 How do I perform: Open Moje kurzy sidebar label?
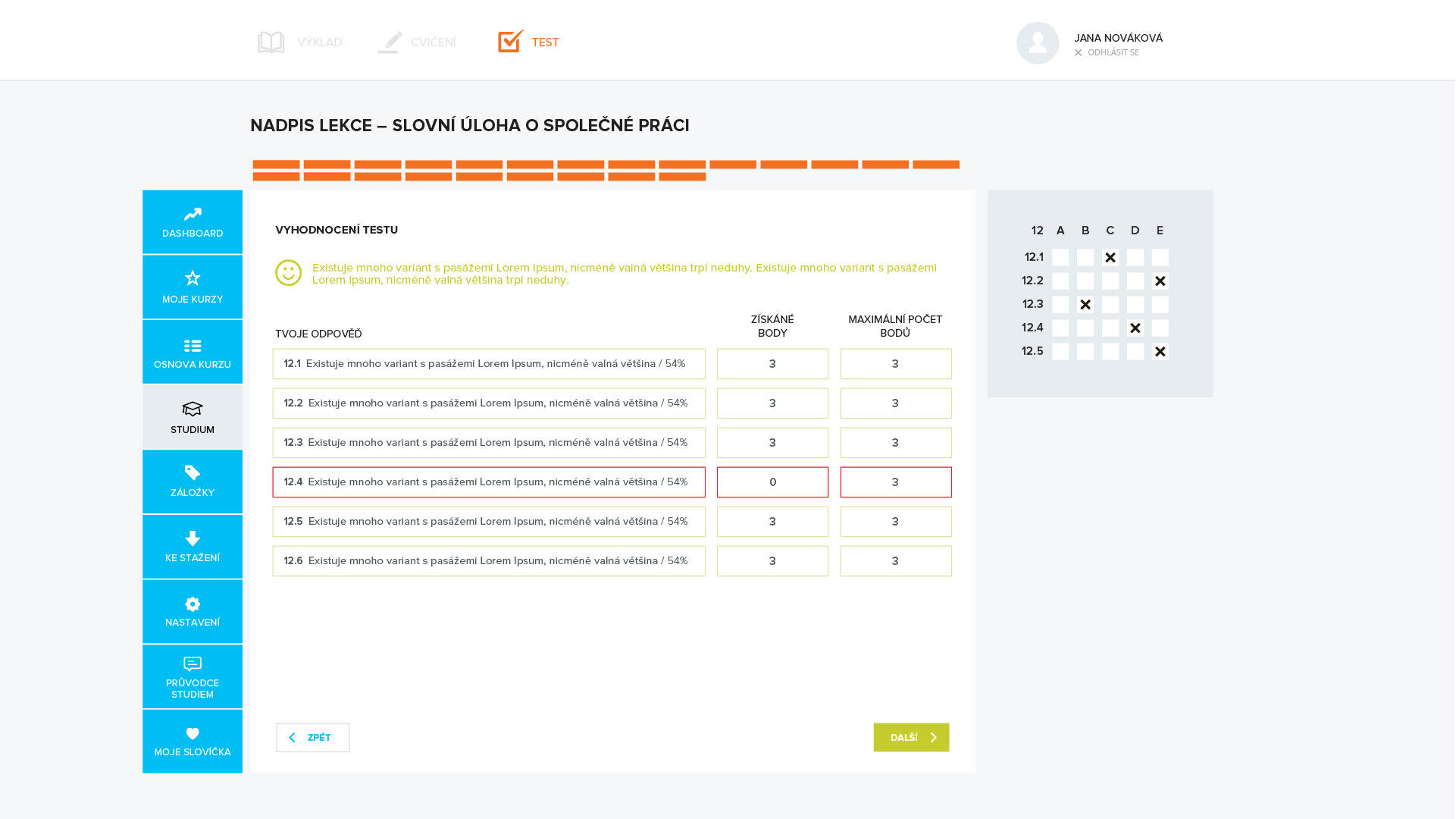[x=193, y=300]
